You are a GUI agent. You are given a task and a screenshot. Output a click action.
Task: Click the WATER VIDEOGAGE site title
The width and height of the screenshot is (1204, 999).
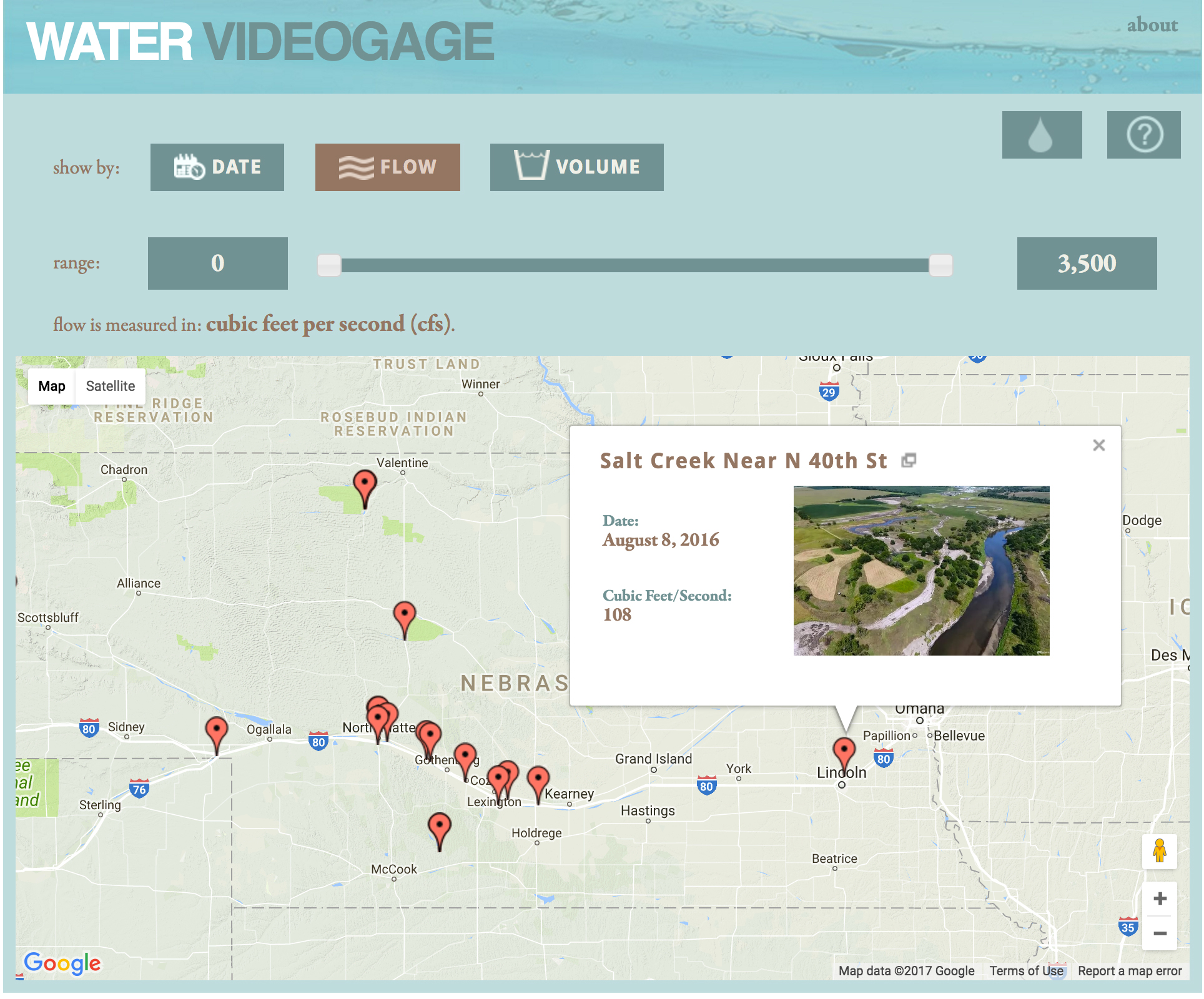point(260,42)
